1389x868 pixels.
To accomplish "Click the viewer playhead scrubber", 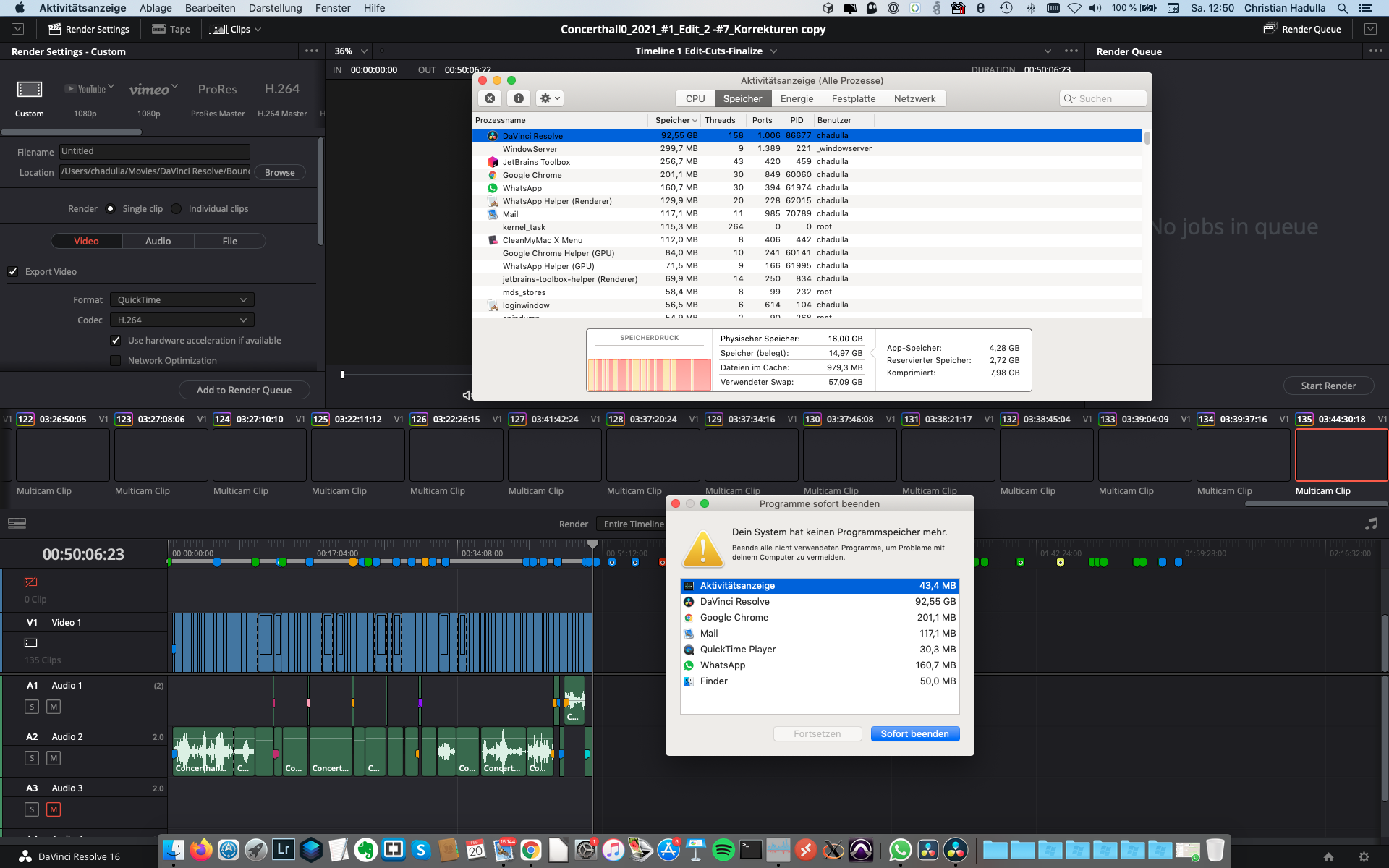I will [342, 375].
